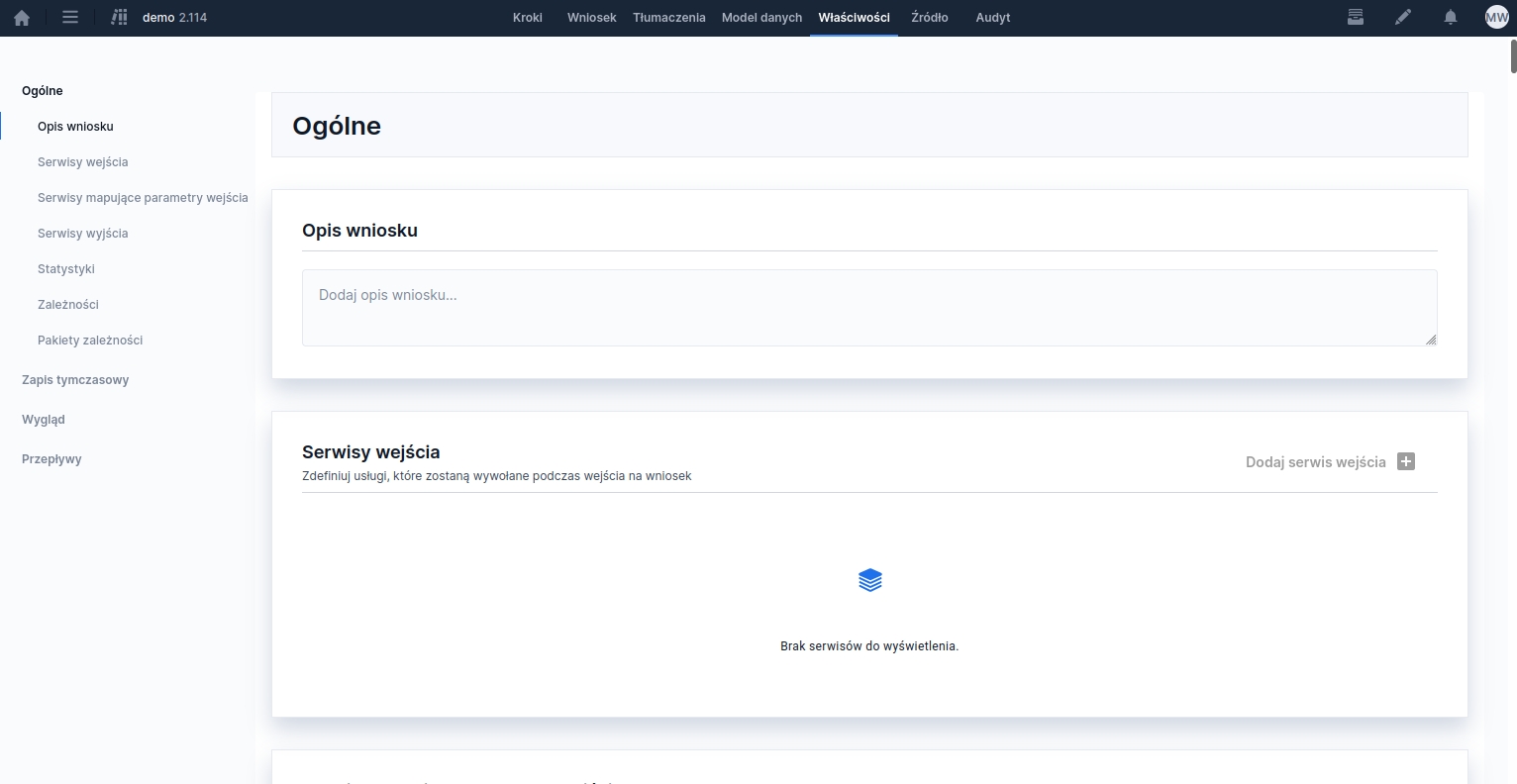Expand the Przepływy sidebar section
The width and height of the screenshot is (1517, 784).
pos(51,459)
